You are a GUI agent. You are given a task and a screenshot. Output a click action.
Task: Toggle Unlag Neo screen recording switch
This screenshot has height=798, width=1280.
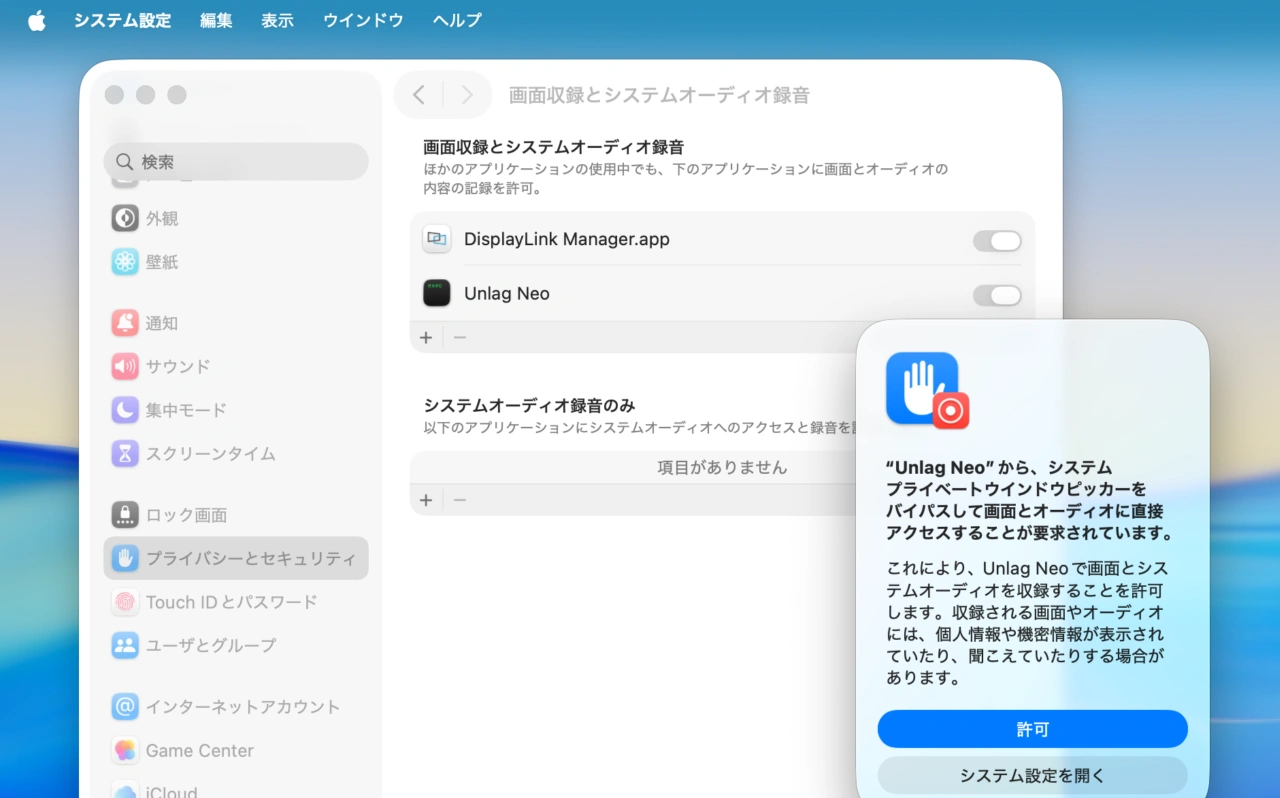tap(997, 295)
